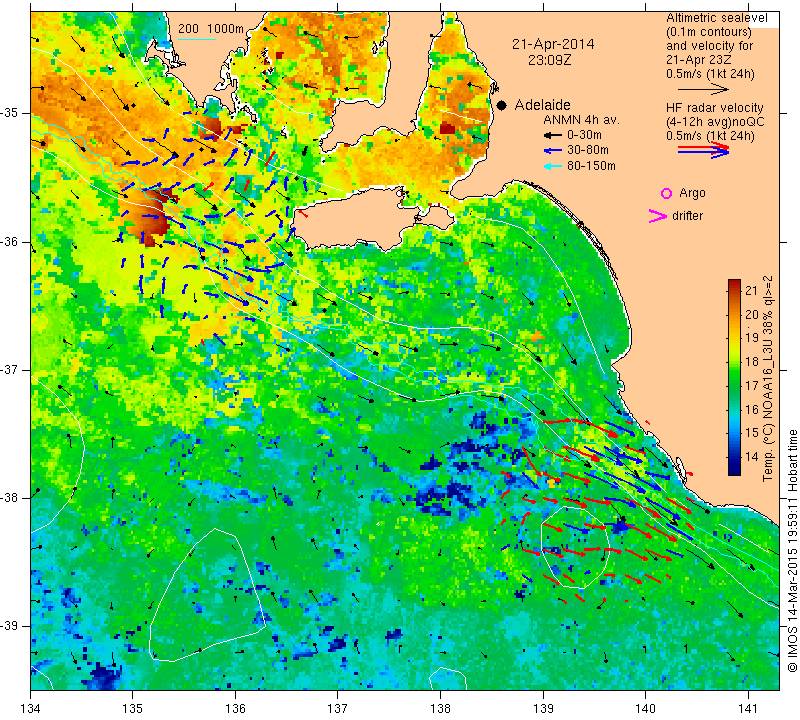Click the colorbar value 16
The height and width of the screenshot is (720, 800).
coord(752,409)
